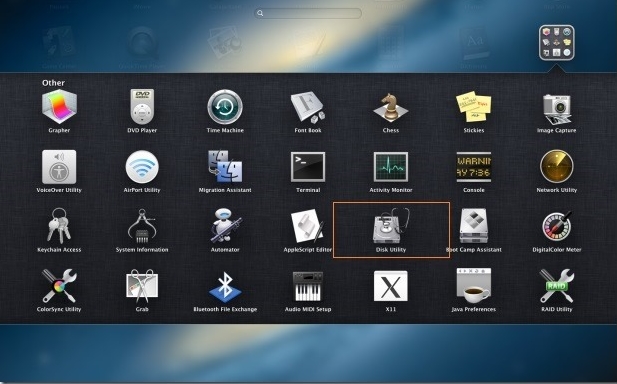Open Activity Monitor
This screenshot has height=384, width=617.
391,167
